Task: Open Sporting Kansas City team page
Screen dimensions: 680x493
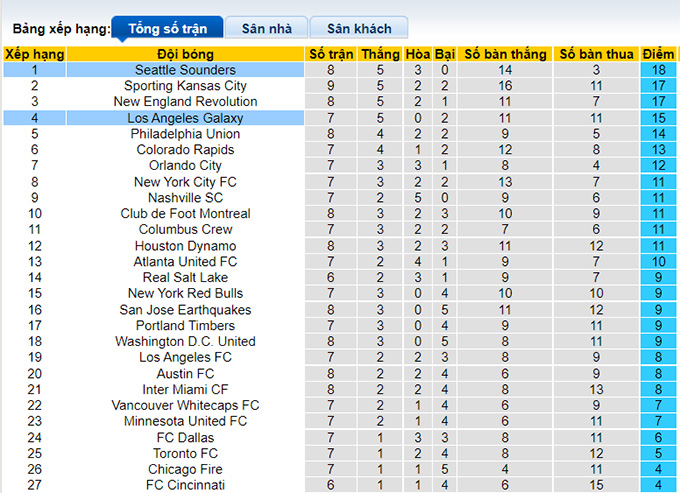Action: tap(186, 86)
